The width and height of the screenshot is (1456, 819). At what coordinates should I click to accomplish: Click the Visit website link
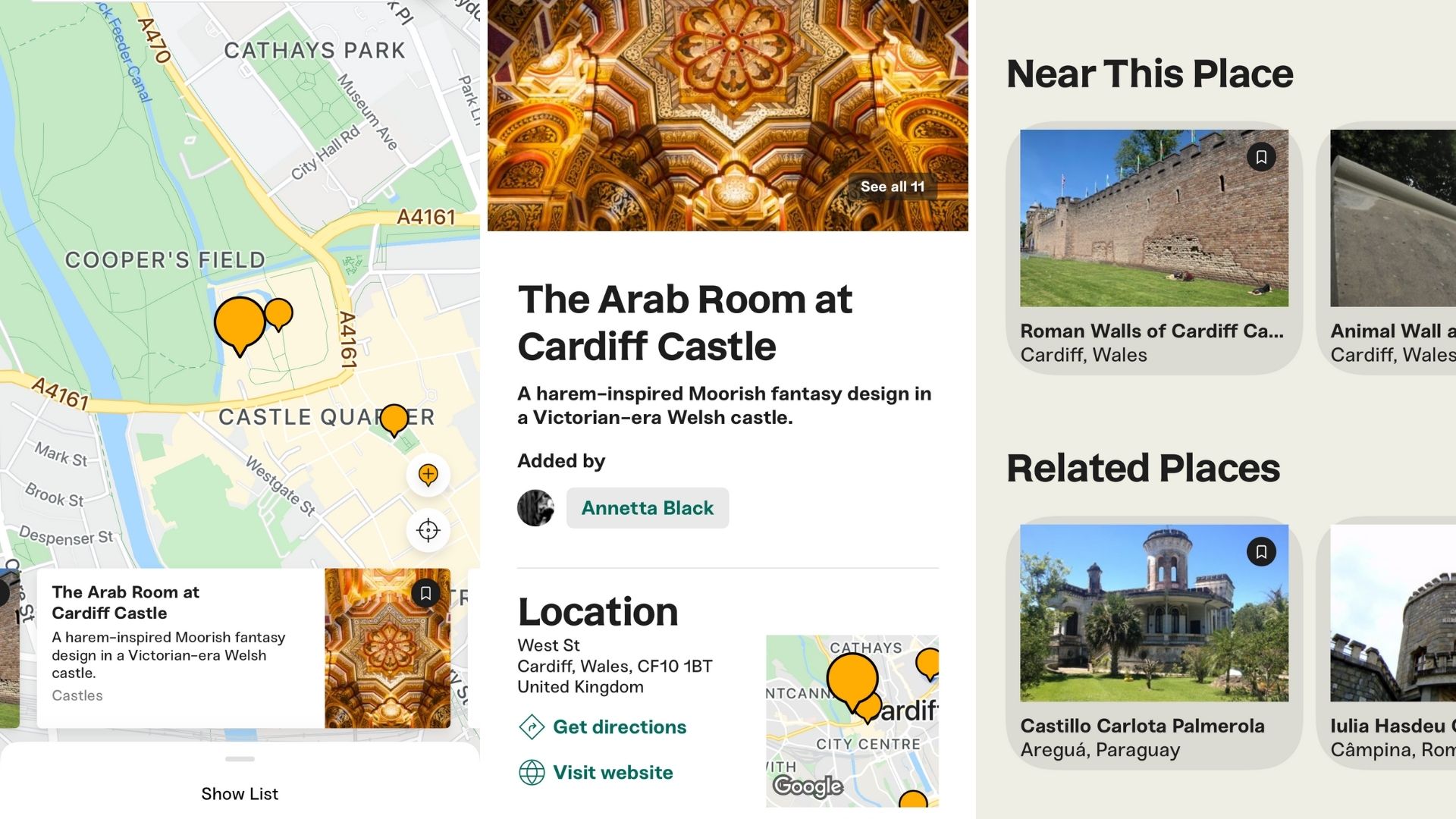coord(613,772)
